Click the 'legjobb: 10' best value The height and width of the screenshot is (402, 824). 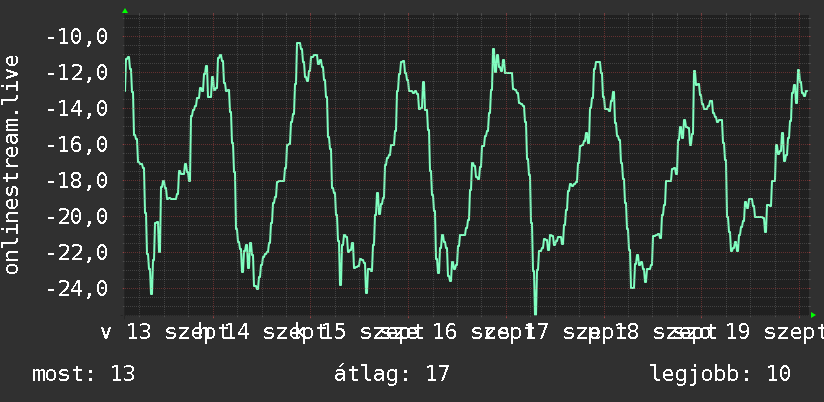pyautogui.click(x=720, y=374)
